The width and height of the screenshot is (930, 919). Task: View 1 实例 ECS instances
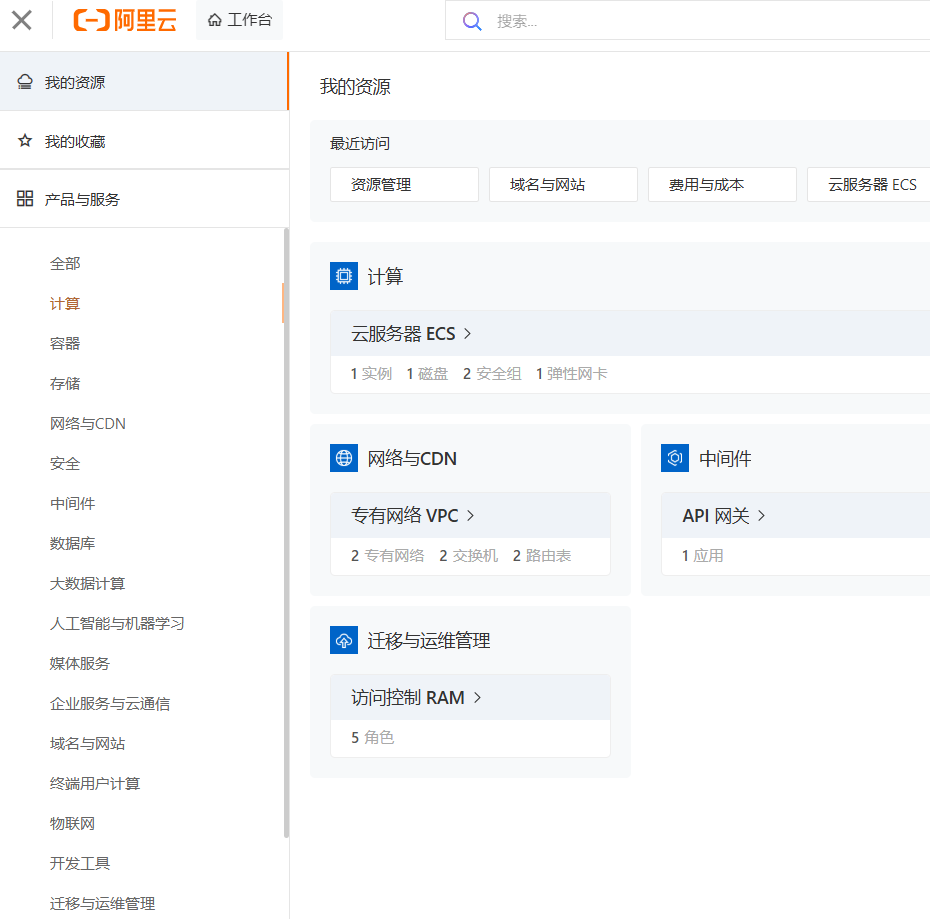click(x=371, y=374)
